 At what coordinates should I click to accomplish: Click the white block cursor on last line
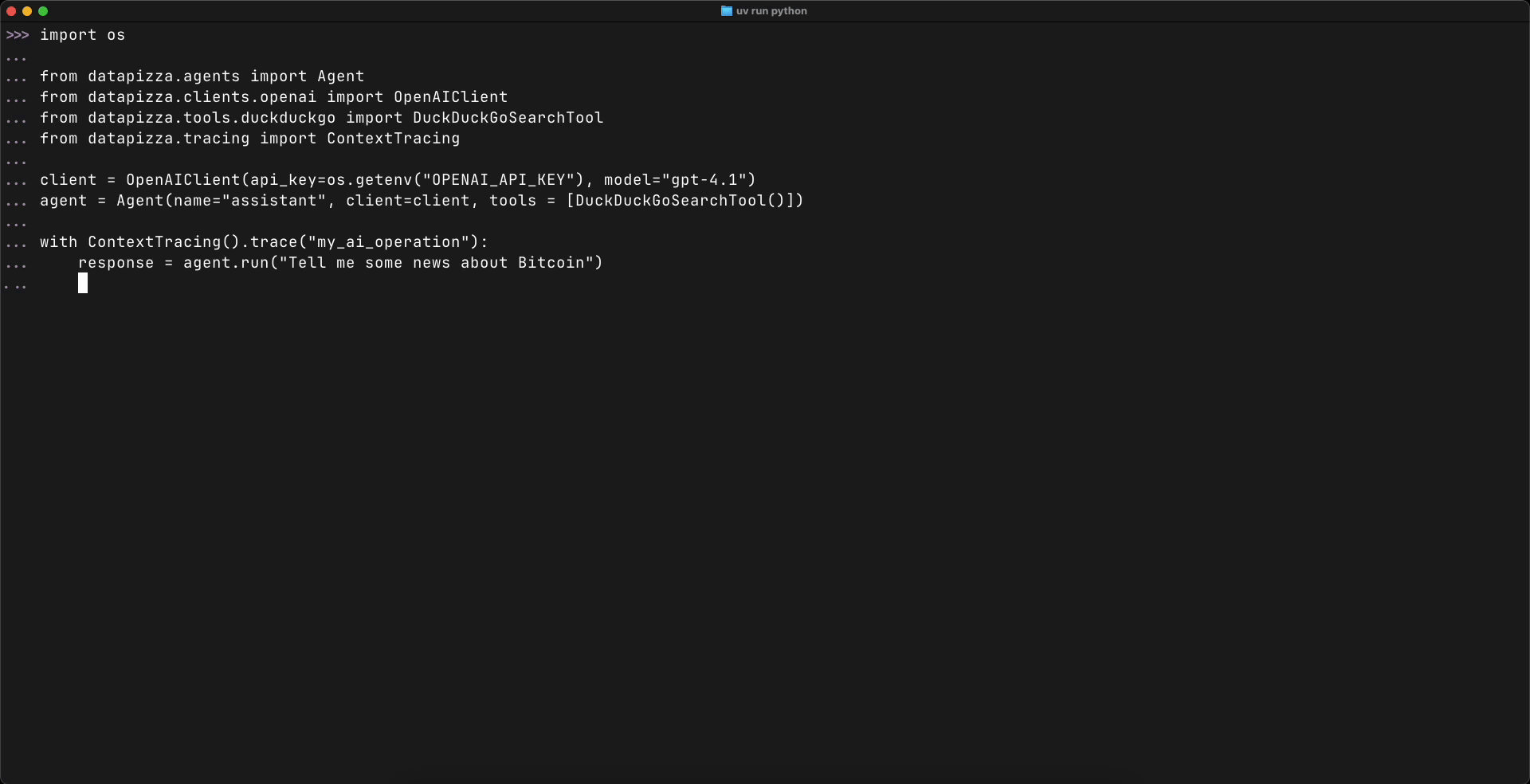click(83, 284)
